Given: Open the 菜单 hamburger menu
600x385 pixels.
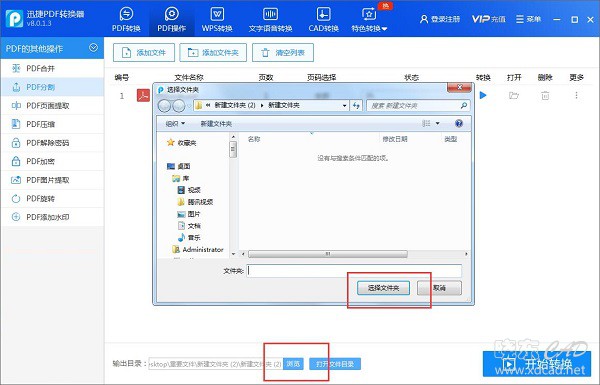Looking at the screenshot, I should point(528,19).
